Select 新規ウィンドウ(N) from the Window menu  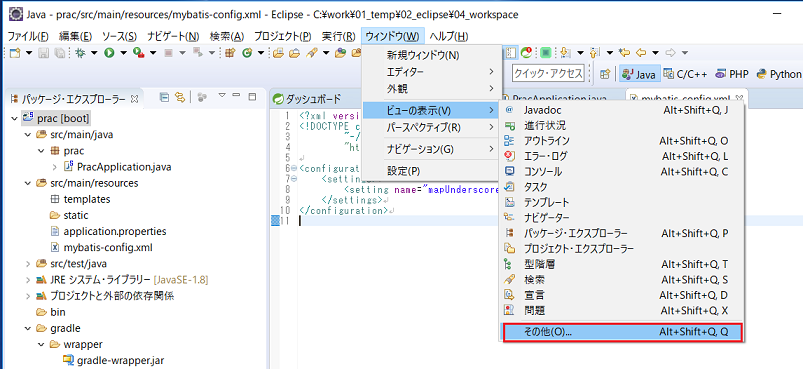point(423,55)
